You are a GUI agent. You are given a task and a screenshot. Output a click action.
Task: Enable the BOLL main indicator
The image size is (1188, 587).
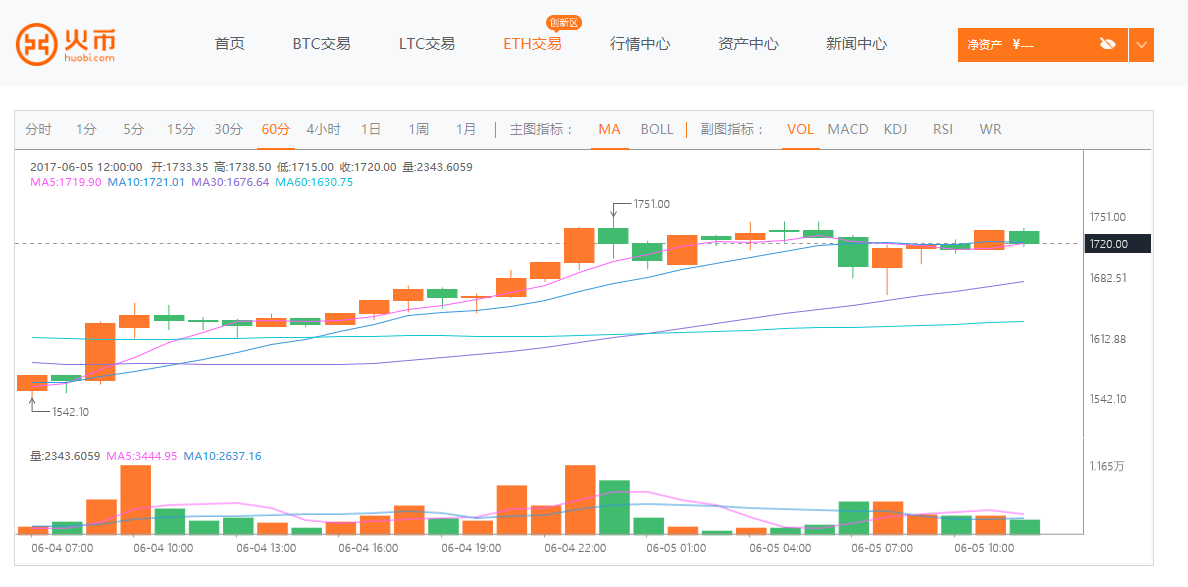657,129
